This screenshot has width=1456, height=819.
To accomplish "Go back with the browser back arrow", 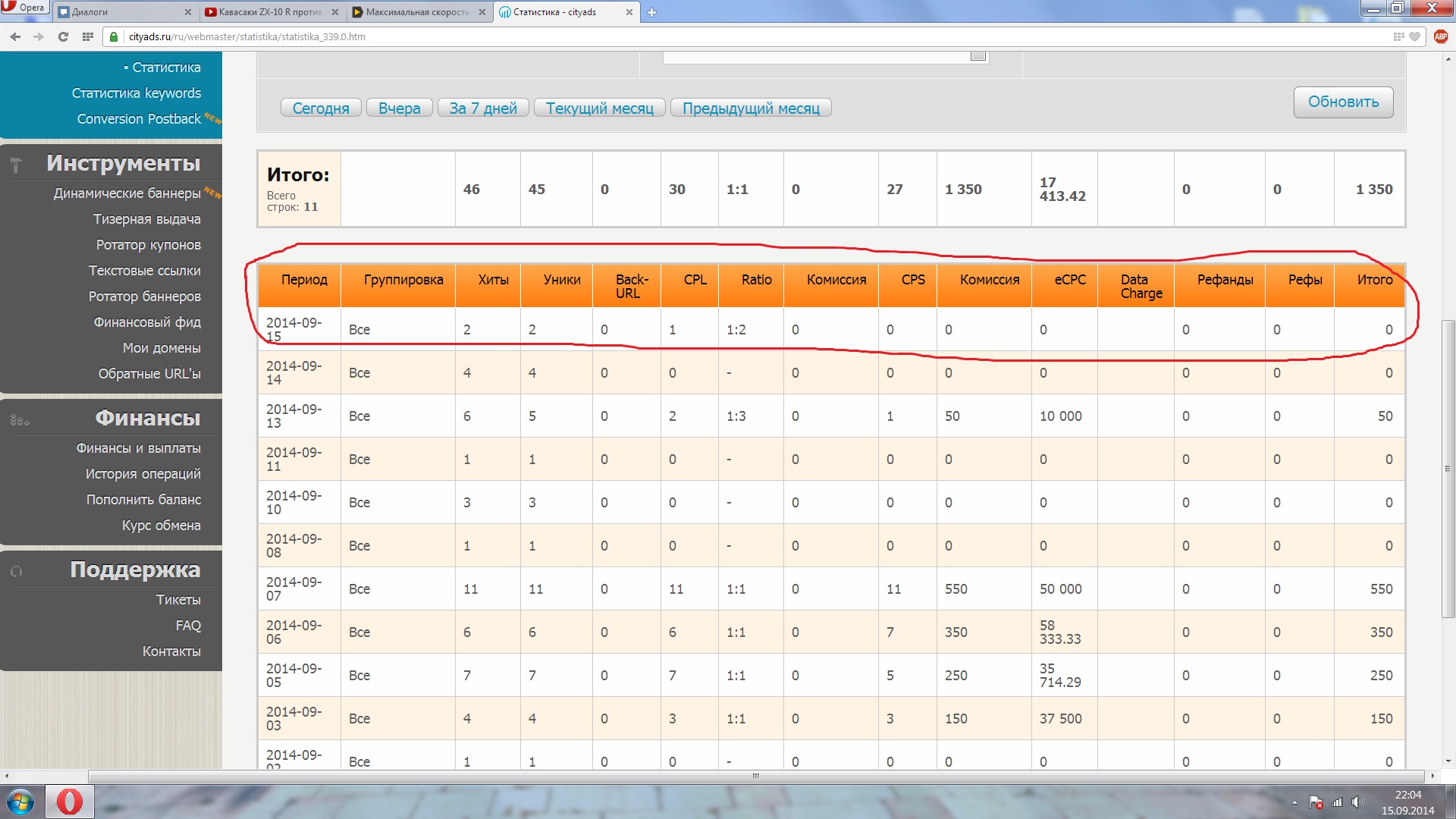I will click(15, 36).
